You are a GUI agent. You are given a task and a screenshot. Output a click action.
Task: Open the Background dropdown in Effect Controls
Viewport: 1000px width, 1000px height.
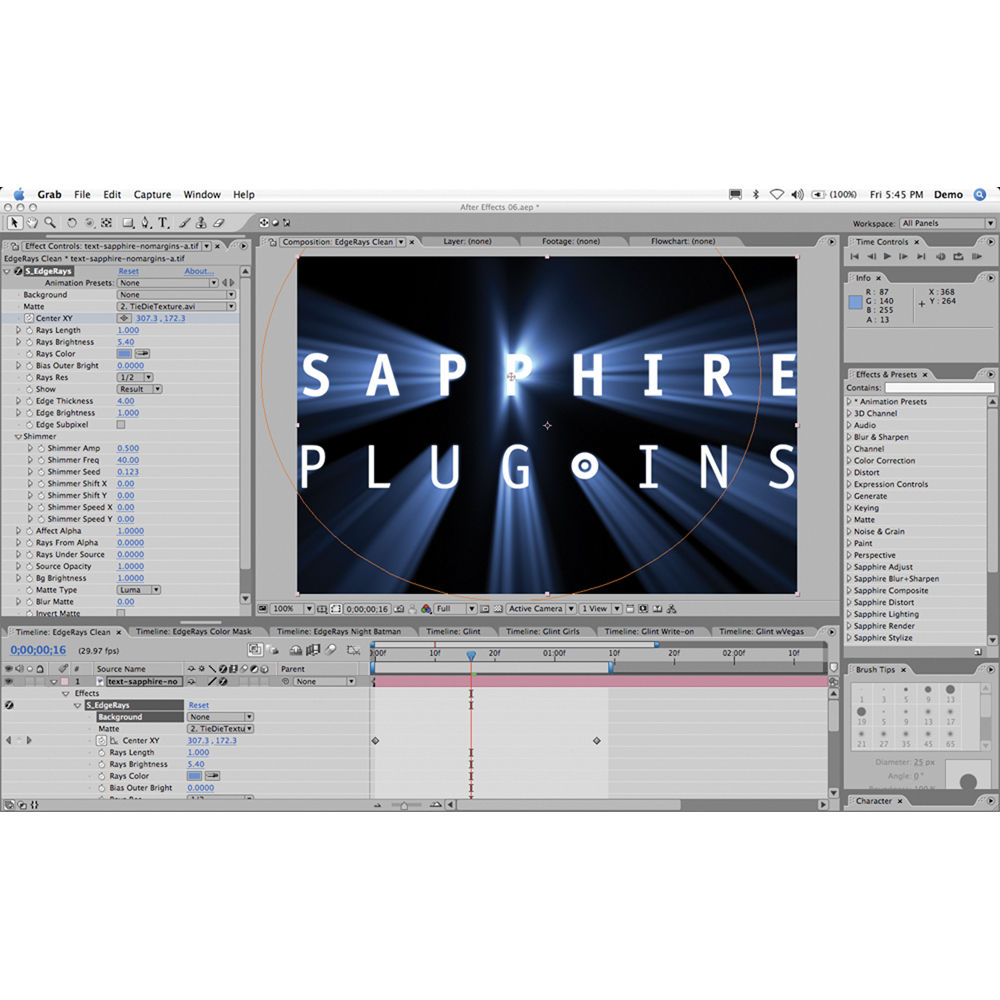coord(177,295)
